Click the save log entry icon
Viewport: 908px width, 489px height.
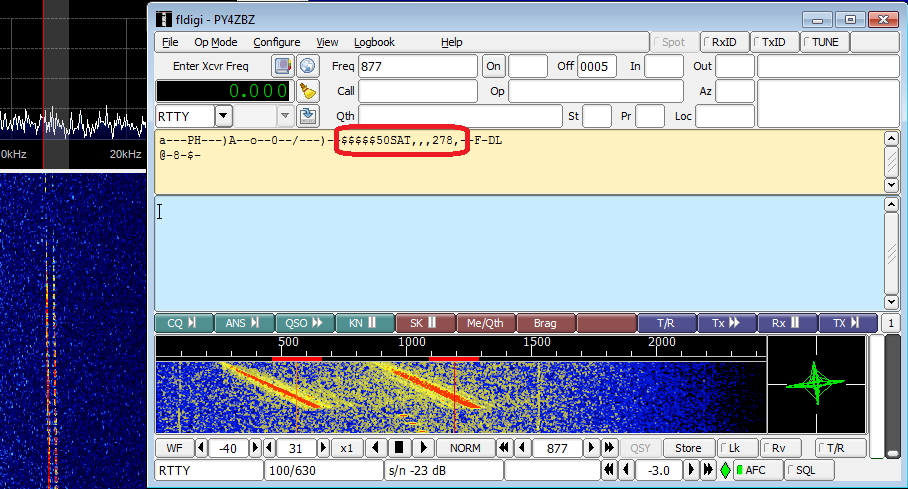(308, 116)
